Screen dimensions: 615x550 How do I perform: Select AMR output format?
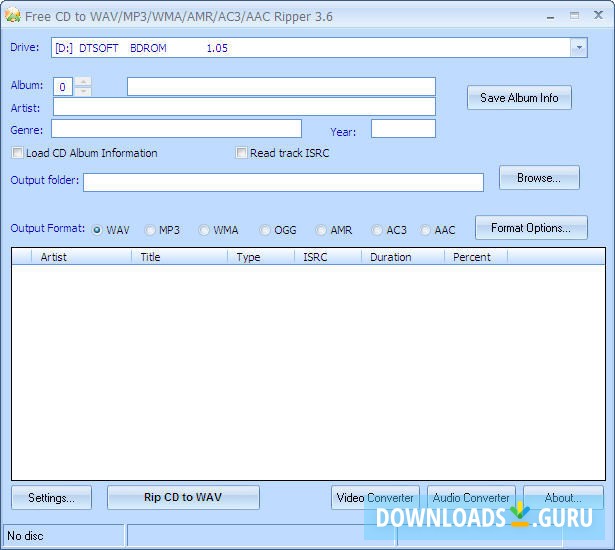click(321, 230)
